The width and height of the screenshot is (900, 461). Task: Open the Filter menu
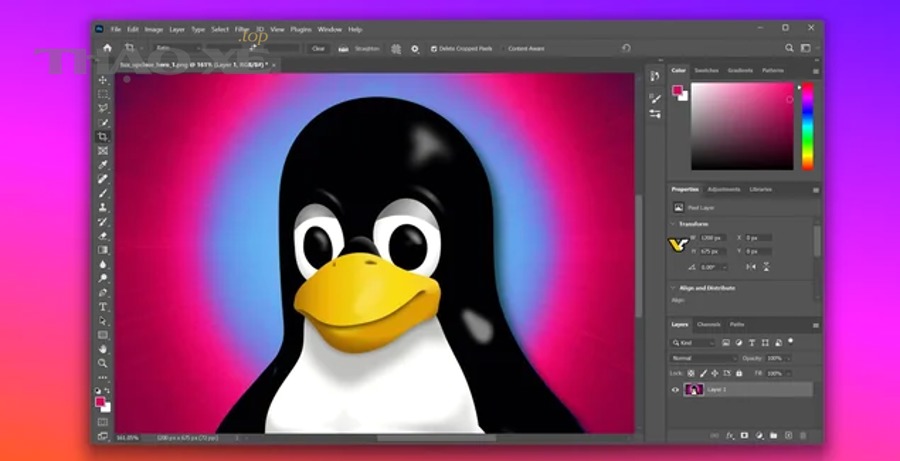[242, 29]
